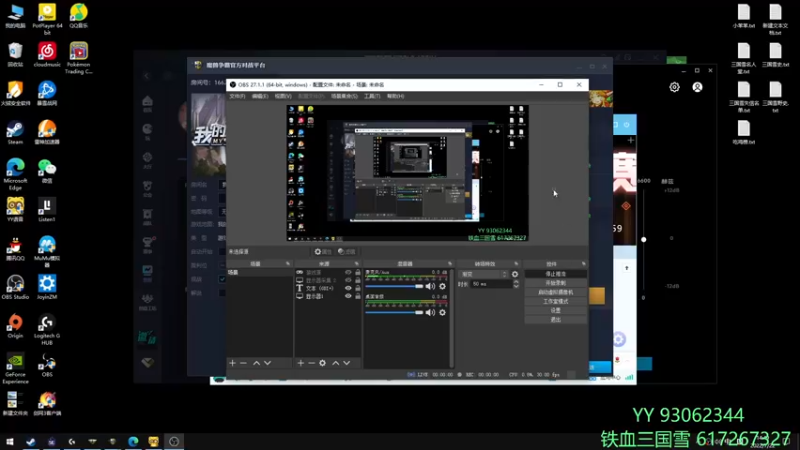
Task: Open the 文件(F) menu in OBS
Action: tap(237, 96)
